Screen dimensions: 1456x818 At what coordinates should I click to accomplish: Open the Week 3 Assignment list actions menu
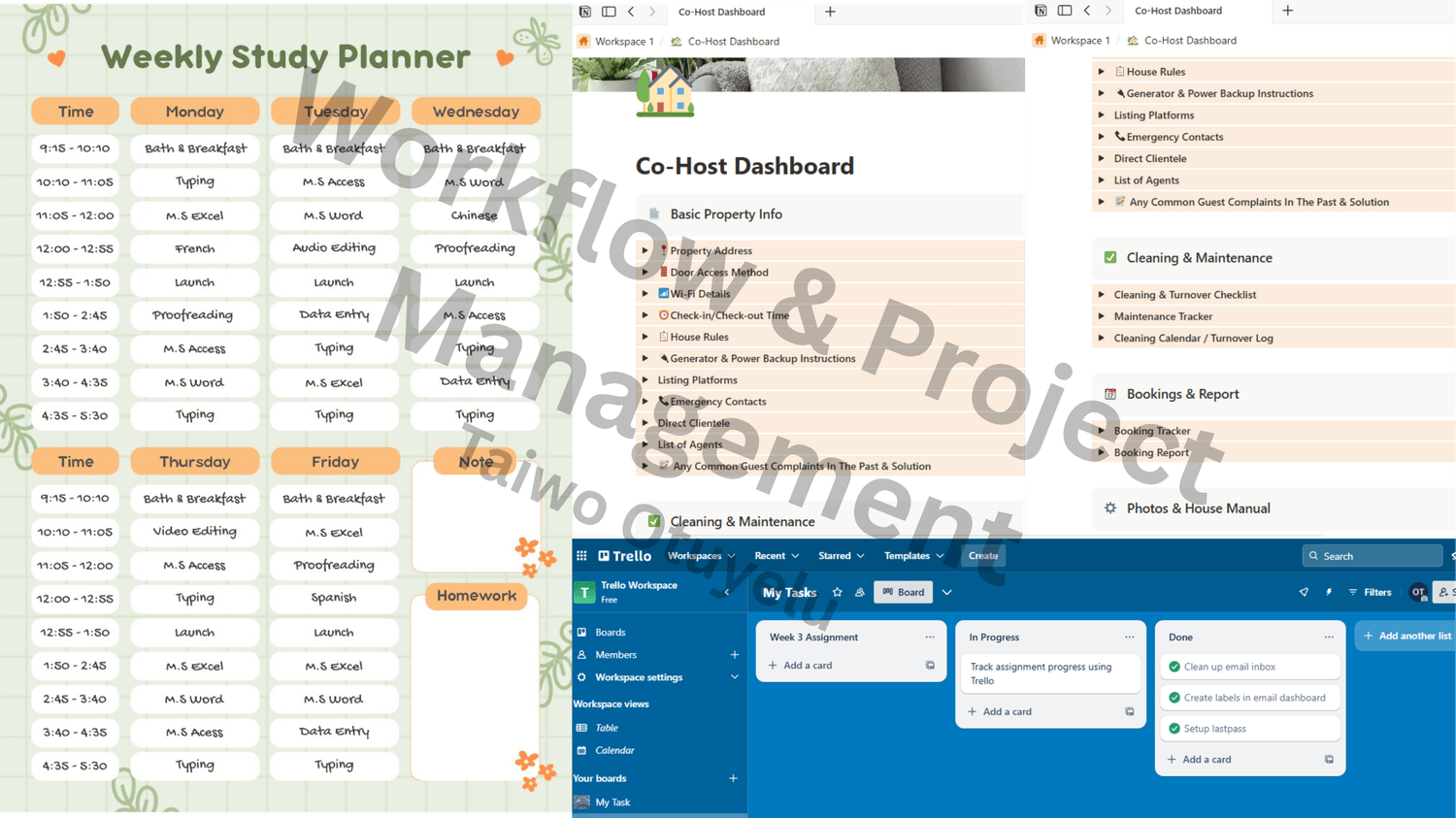(x=930, y=638)
